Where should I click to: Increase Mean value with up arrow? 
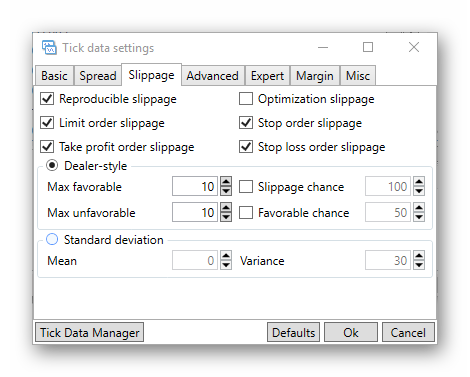click(226, 256)
